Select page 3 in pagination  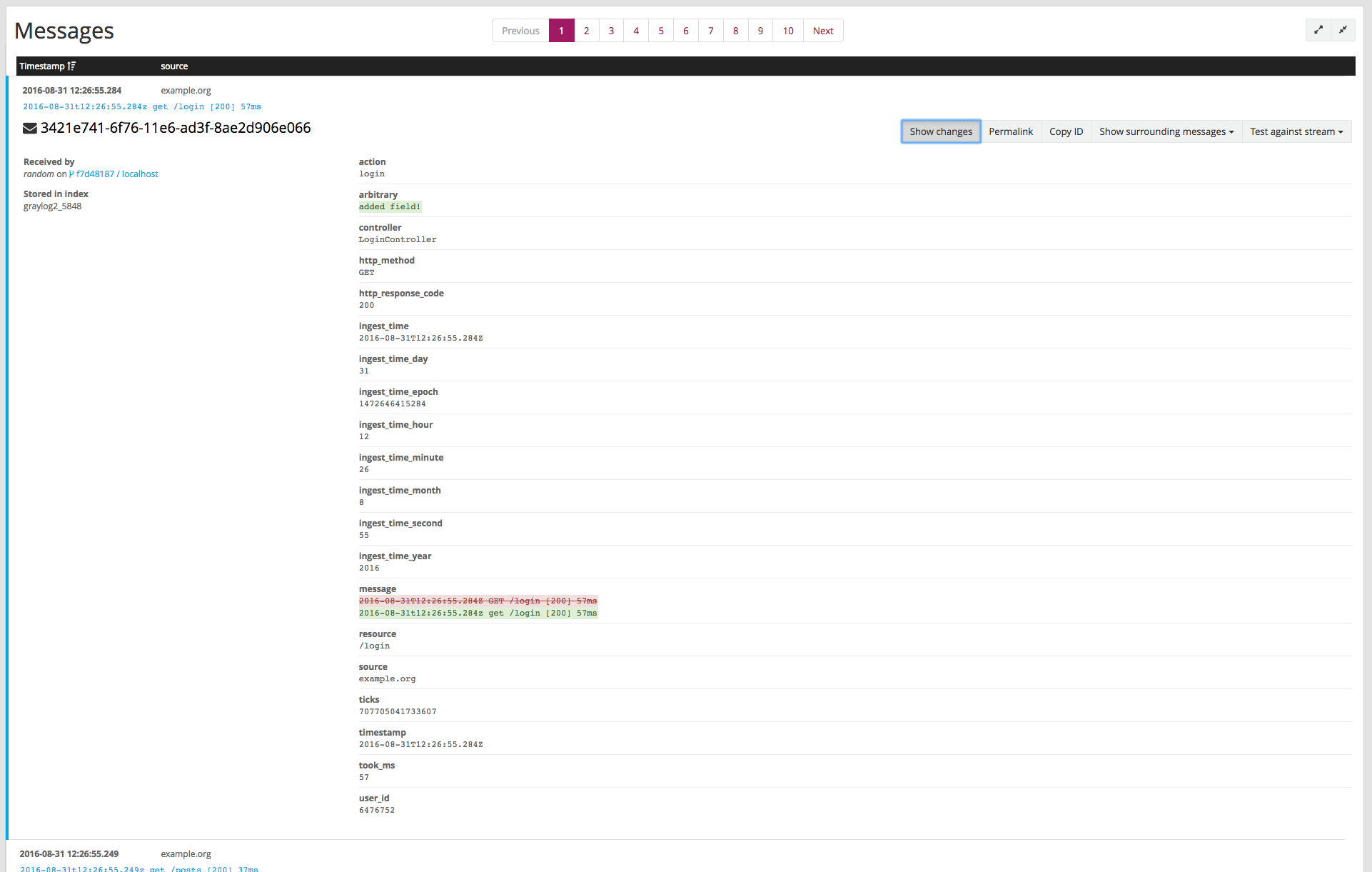click(x=611, y=31)
